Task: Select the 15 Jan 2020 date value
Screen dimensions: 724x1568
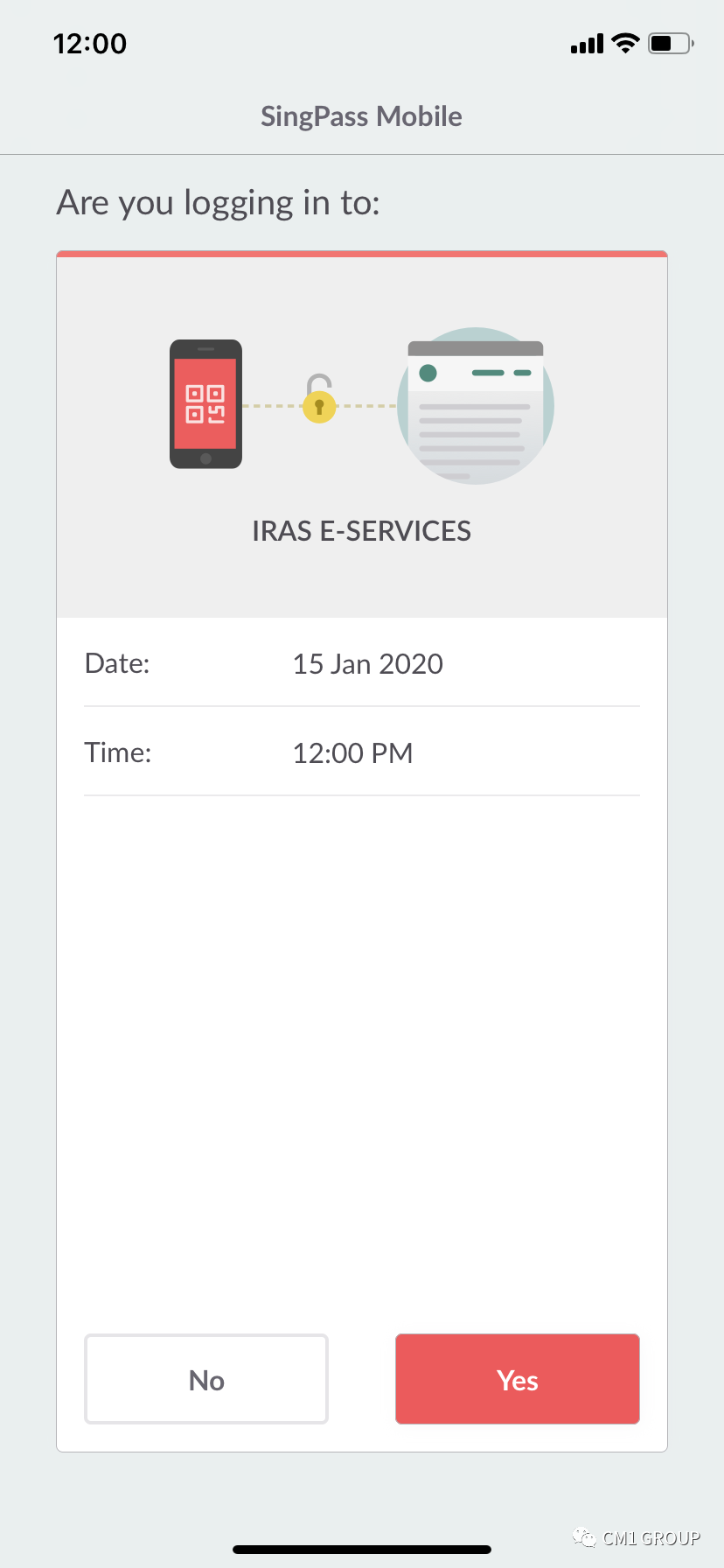Action: click(367, 664)
